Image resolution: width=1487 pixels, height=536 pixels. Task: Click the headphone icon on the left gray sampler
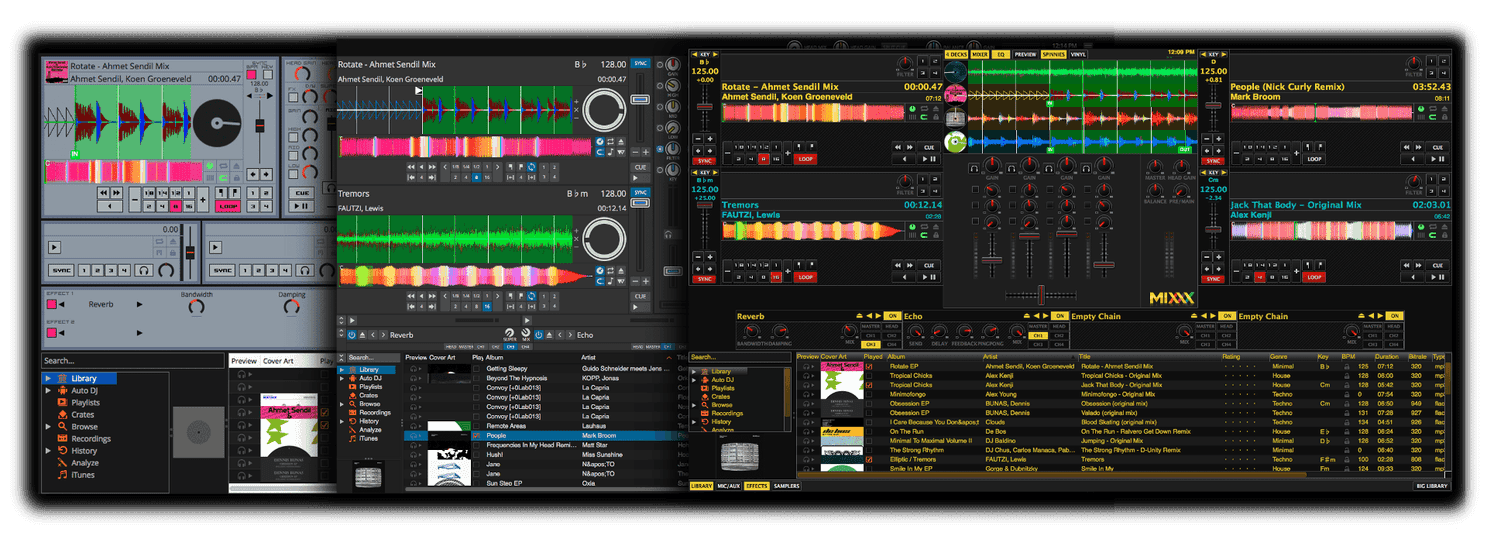(146, 270)
